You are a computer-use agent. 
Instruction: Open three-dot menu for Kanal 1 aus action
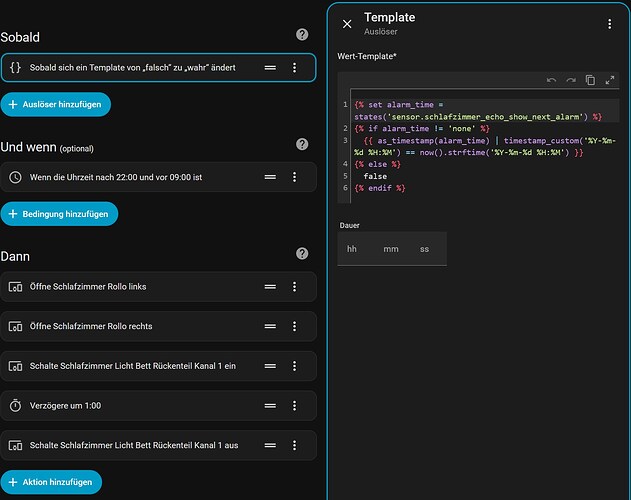pos(295,445)
